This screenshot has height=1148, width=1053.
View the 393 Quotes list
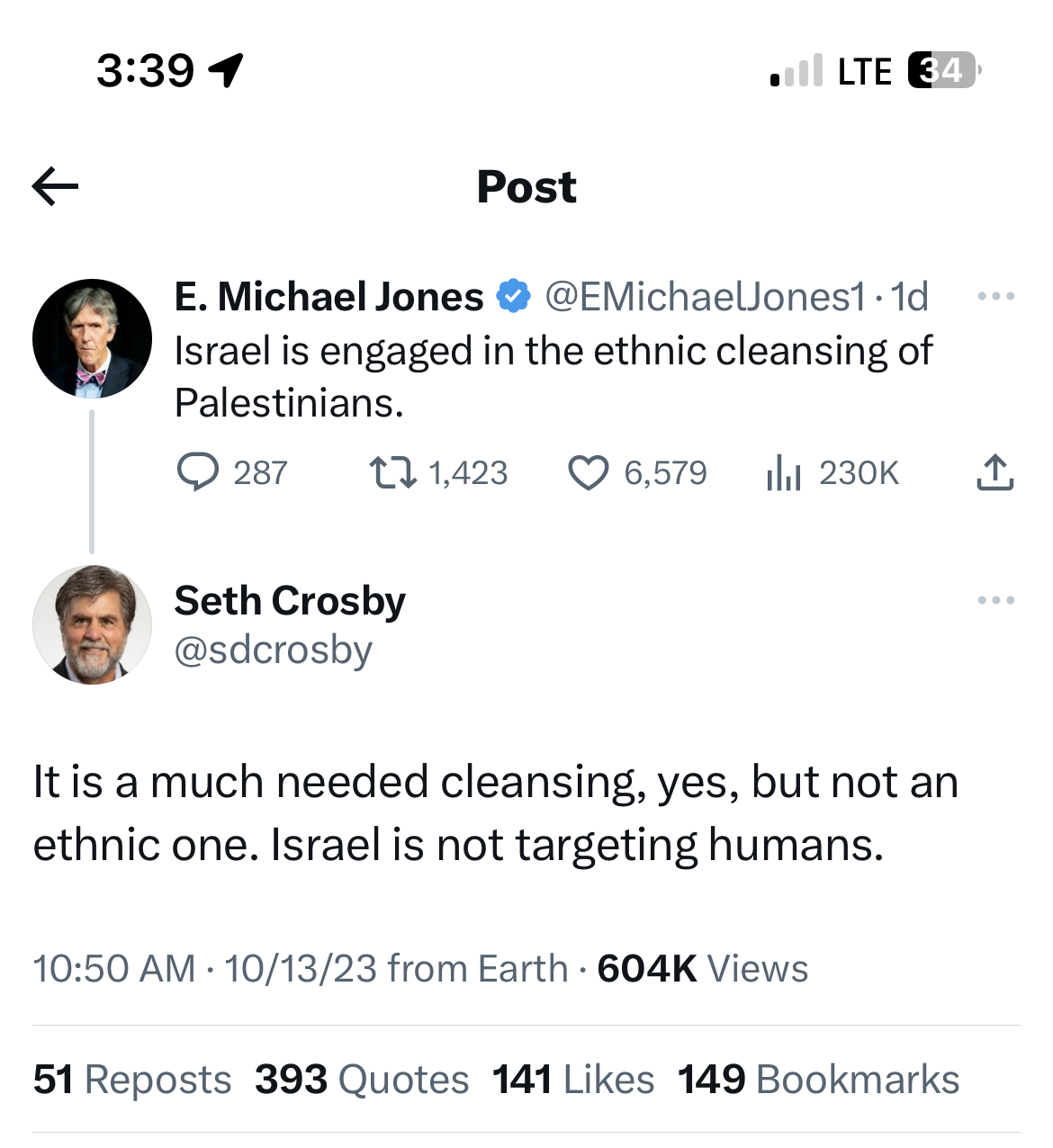362,1080
